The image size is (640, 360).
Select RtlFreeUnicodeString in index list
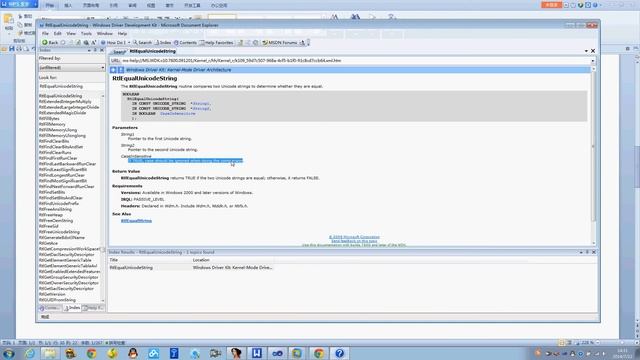click(59, 232)
